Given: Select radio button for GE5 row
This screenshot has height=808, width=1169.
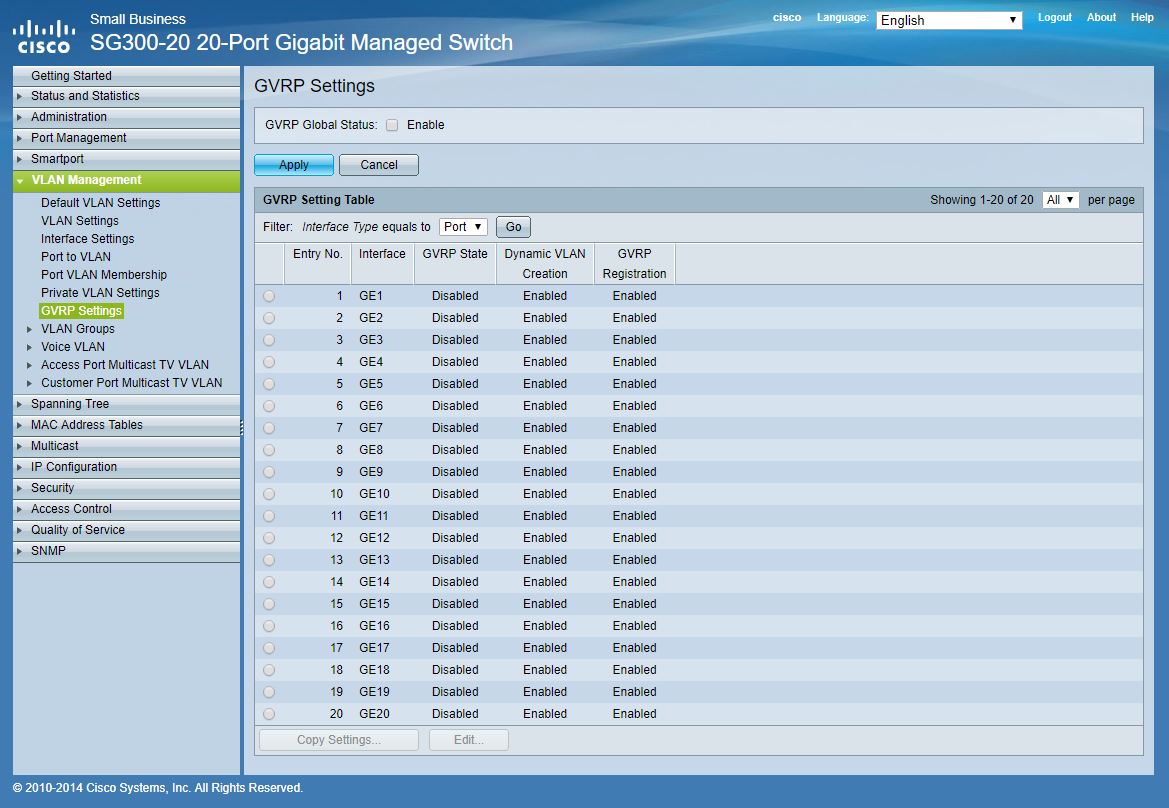Looking at the screenshot, I should coord(269,384).
